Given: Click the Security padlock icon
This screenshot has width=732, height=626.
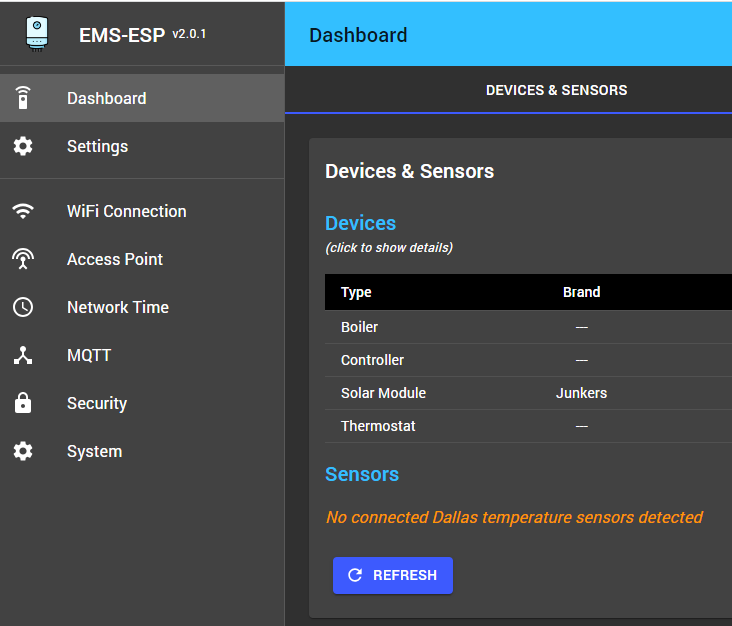Looking at the screenshot, I should [x=23, y=403].
